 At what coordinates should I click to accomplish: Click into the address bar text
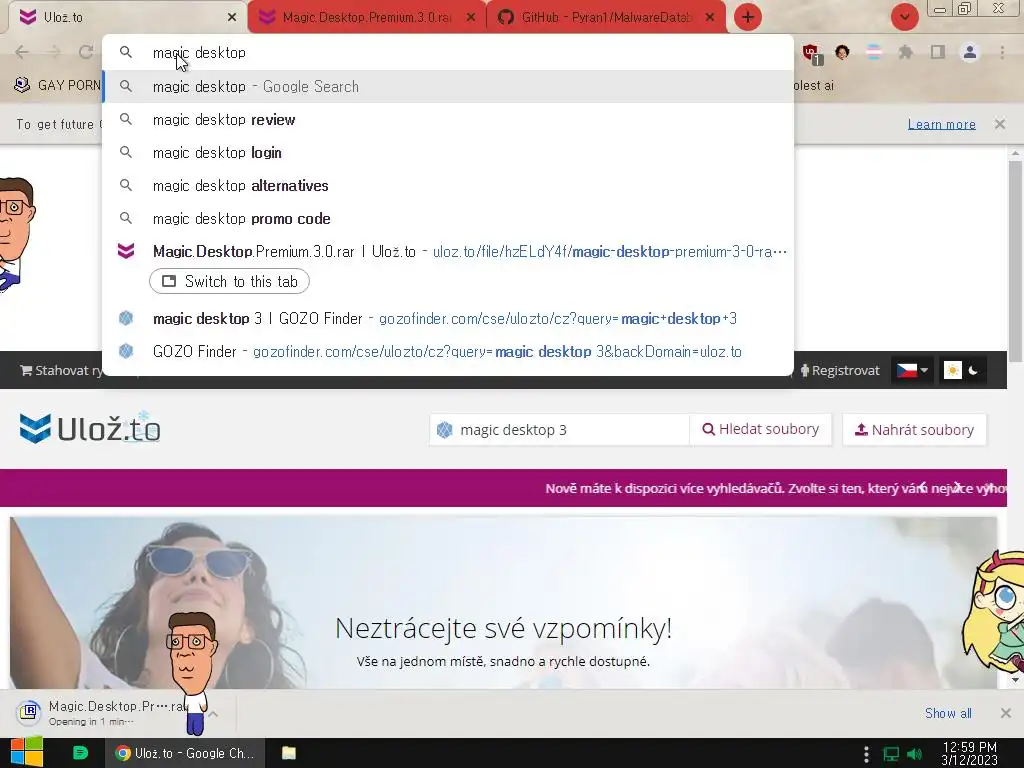click(x=199, y=53)
